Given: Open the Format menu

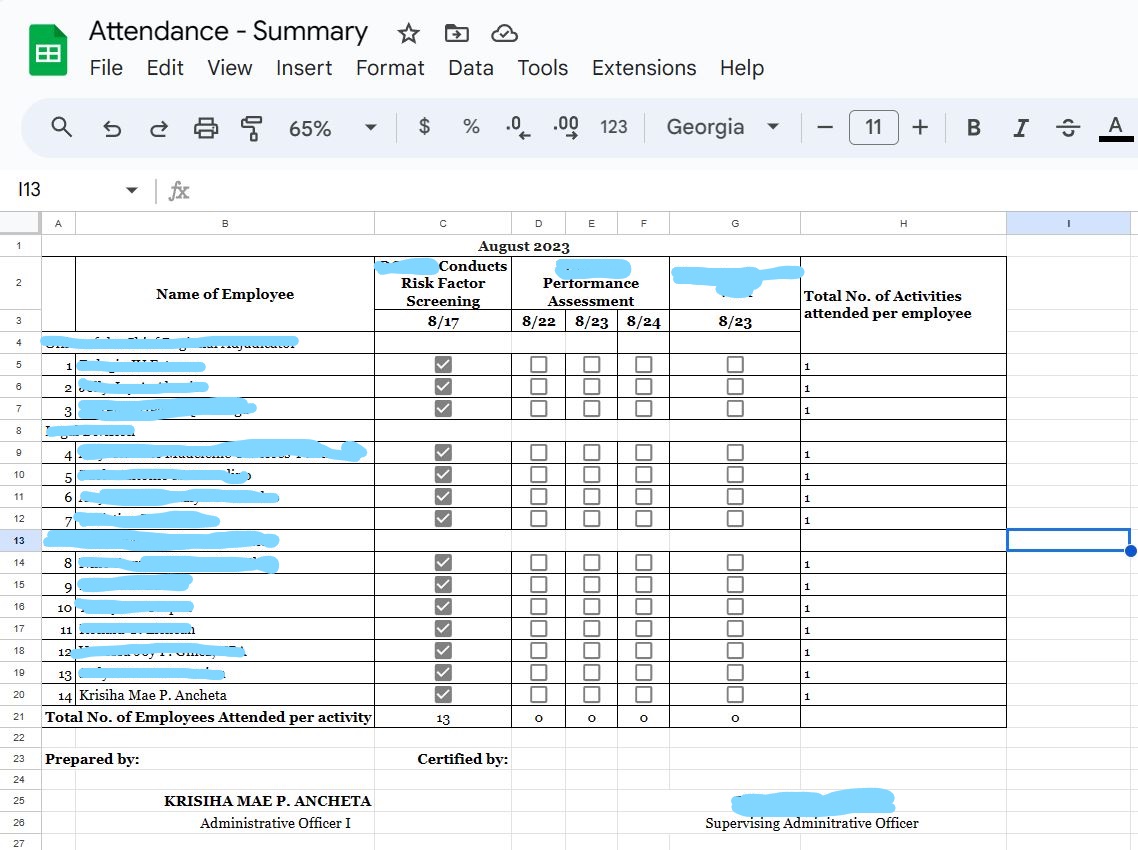Looking at the screenshot, I should click(390, 68).
